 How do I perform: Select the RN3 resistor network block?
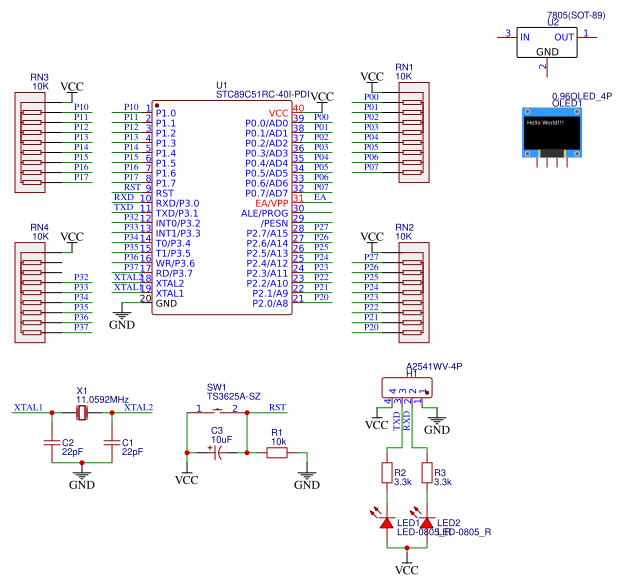(29, 141)
